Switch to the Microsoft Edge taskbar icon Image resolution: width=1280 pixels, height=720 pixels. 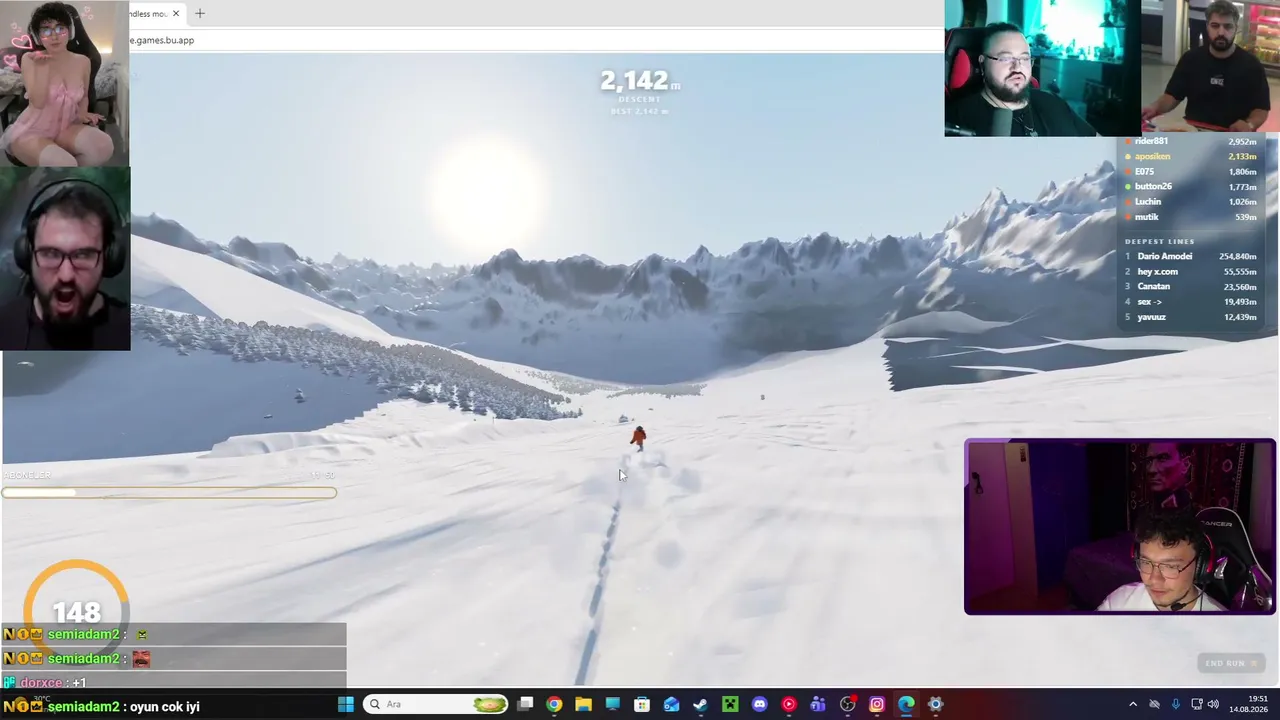click(906, 704)
